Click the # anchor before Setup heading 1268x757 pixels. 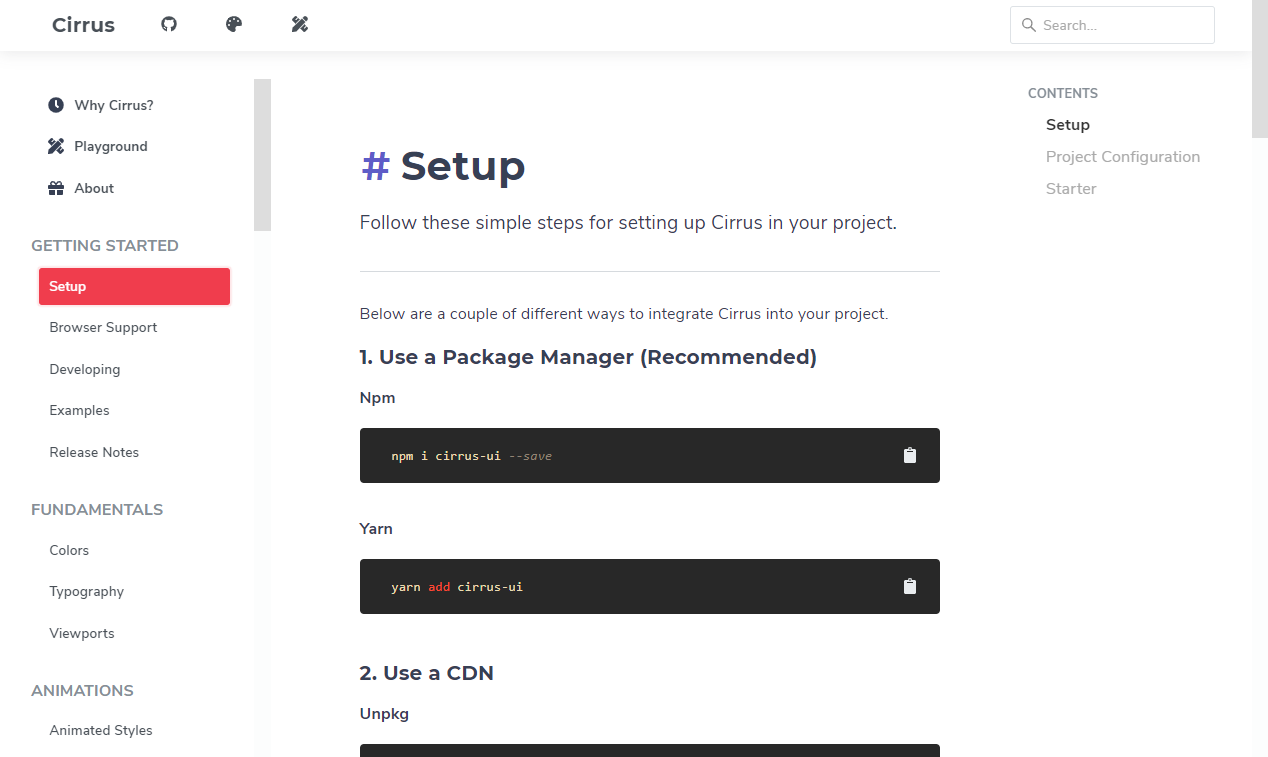click(x=375, y=166)
